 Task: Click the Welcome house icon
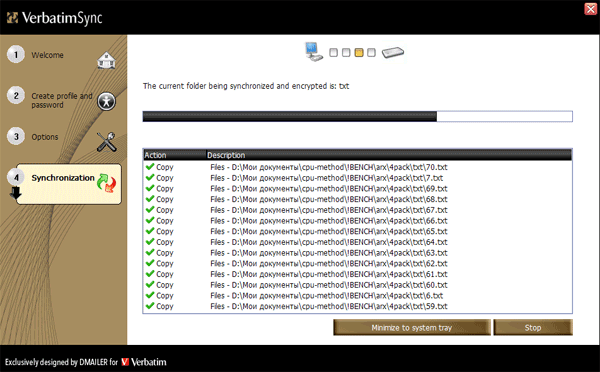pos(106,60)
